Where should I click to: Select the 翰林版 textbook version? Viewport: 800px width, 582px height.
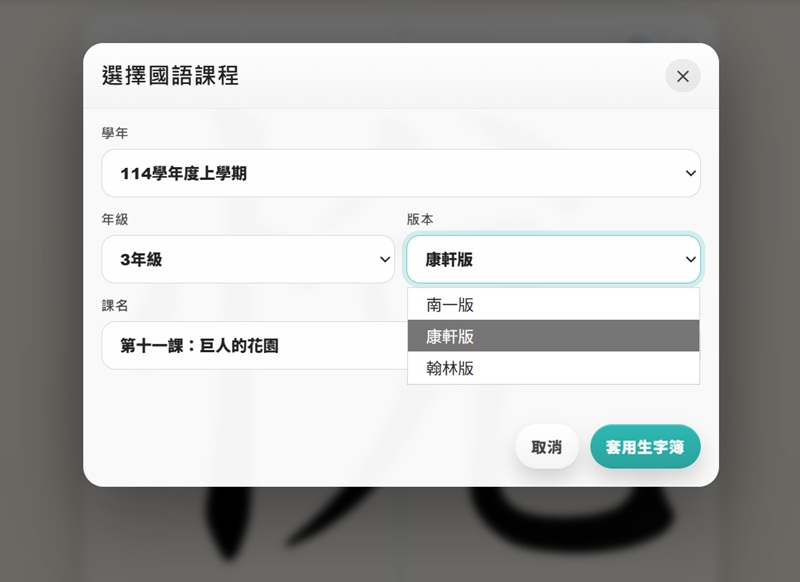[553, 368]
